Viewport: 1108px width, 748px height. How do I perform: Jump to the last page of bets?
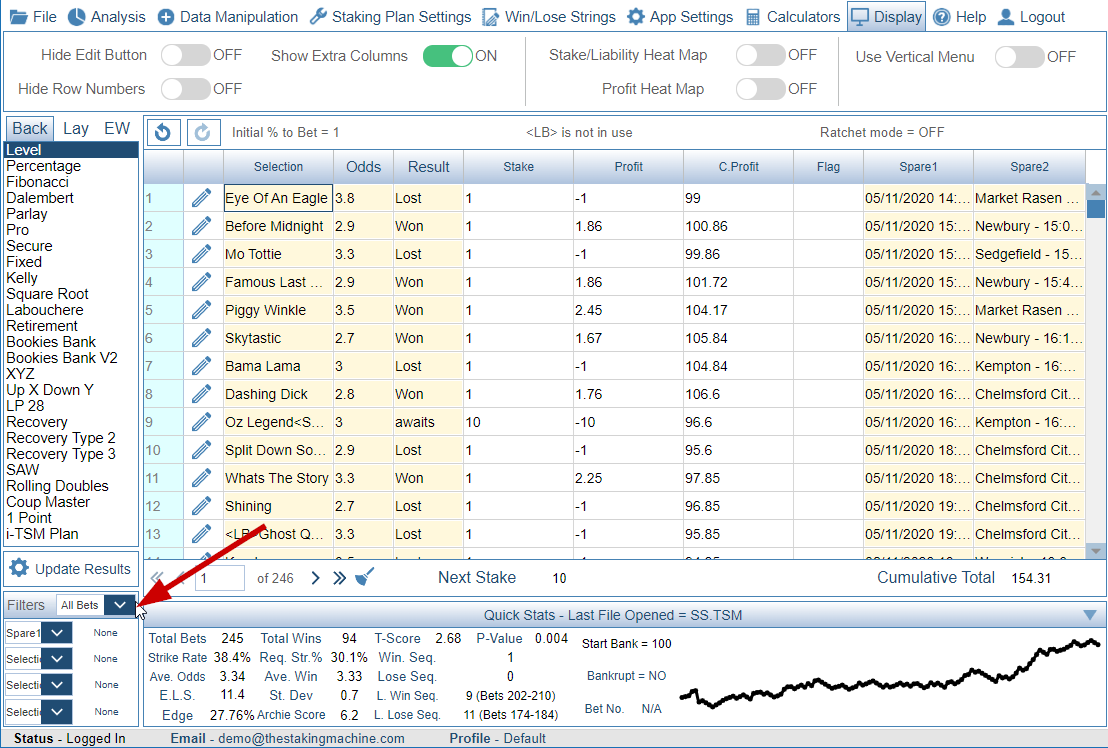coord(339,578)
